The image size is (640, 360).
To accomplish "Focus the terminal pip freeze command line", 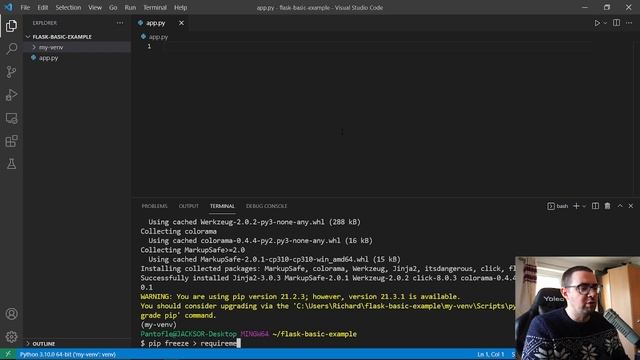I will [x=190, y=343].
